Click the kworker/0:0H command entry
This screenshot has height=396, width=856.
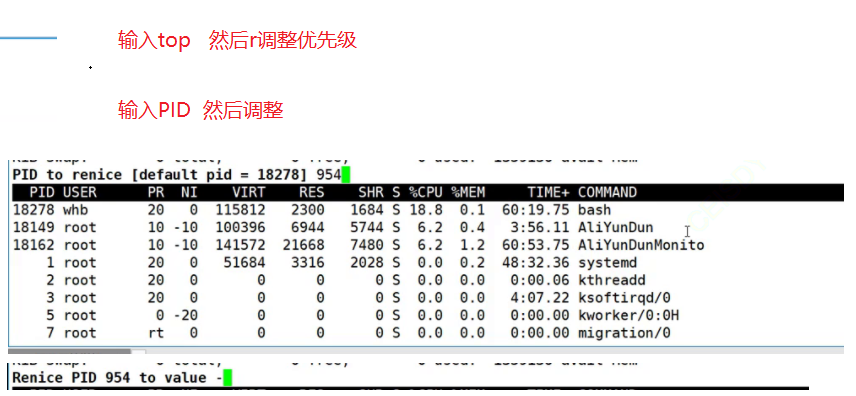[628, 315]
